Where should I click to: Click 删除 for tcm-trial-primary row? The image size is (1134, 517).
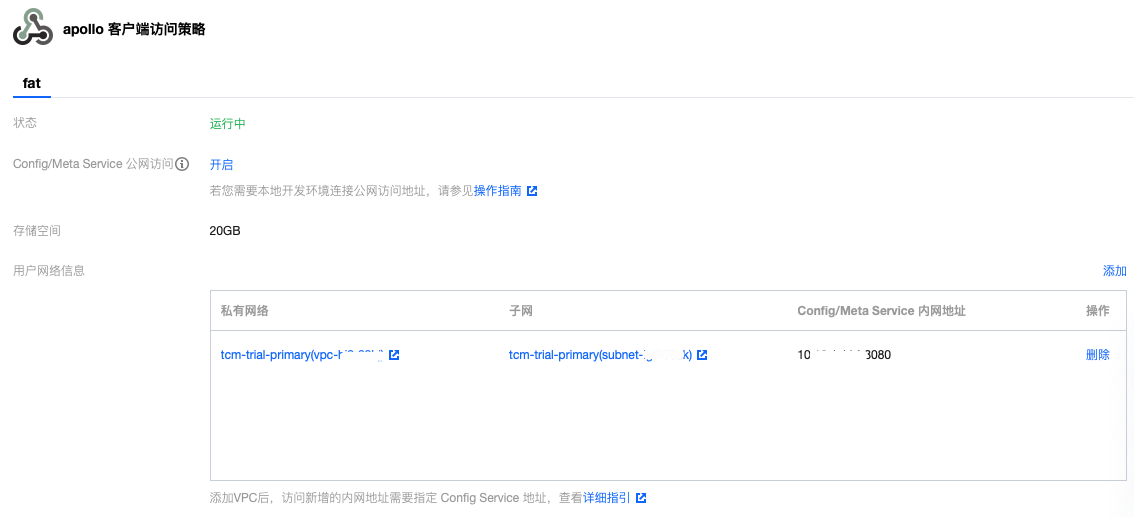tap(1098, 355)
